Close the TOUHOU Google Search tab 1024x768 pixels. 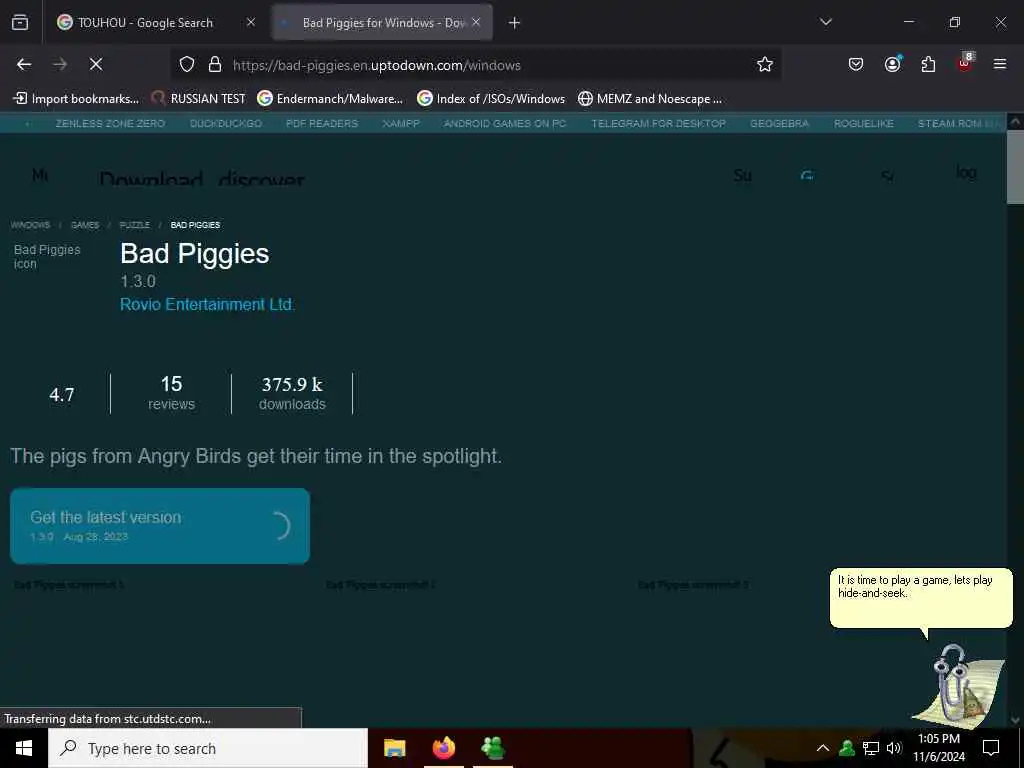251,23
